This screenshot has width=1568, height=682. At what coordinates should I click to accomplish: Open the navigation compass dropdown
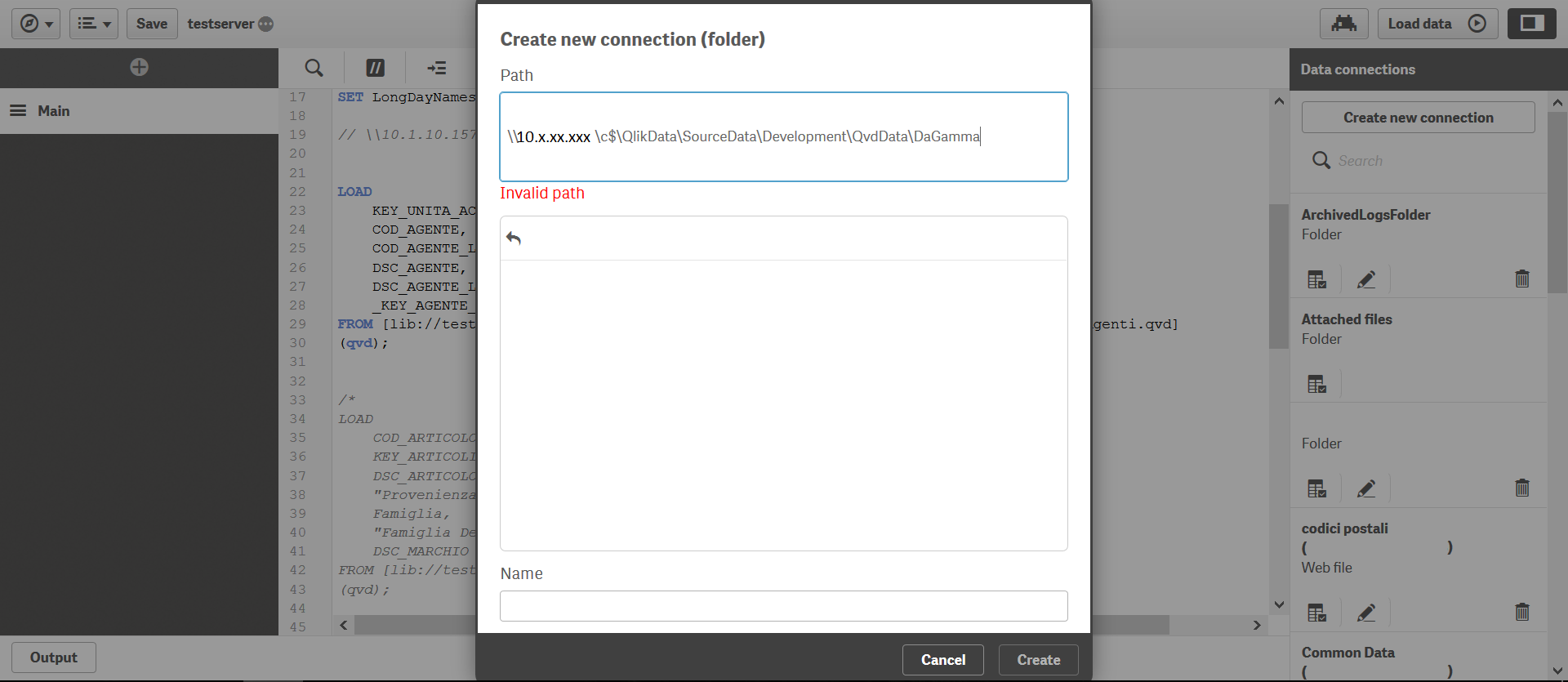[36, 24]
